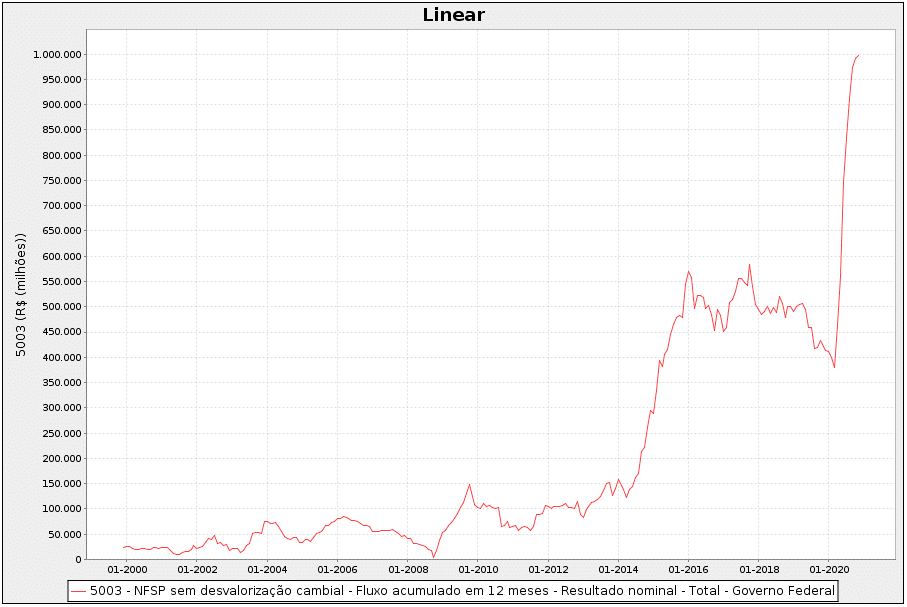Click the y-axis value 800.000
The height and width of the screenshot is (607, 907).
(61, 156)
